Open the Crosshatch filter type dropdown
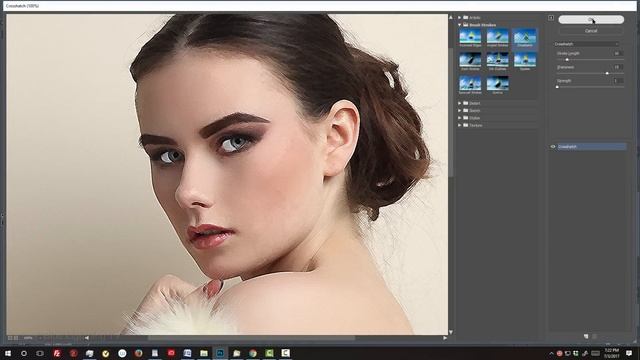 click(x=587, y=44)
